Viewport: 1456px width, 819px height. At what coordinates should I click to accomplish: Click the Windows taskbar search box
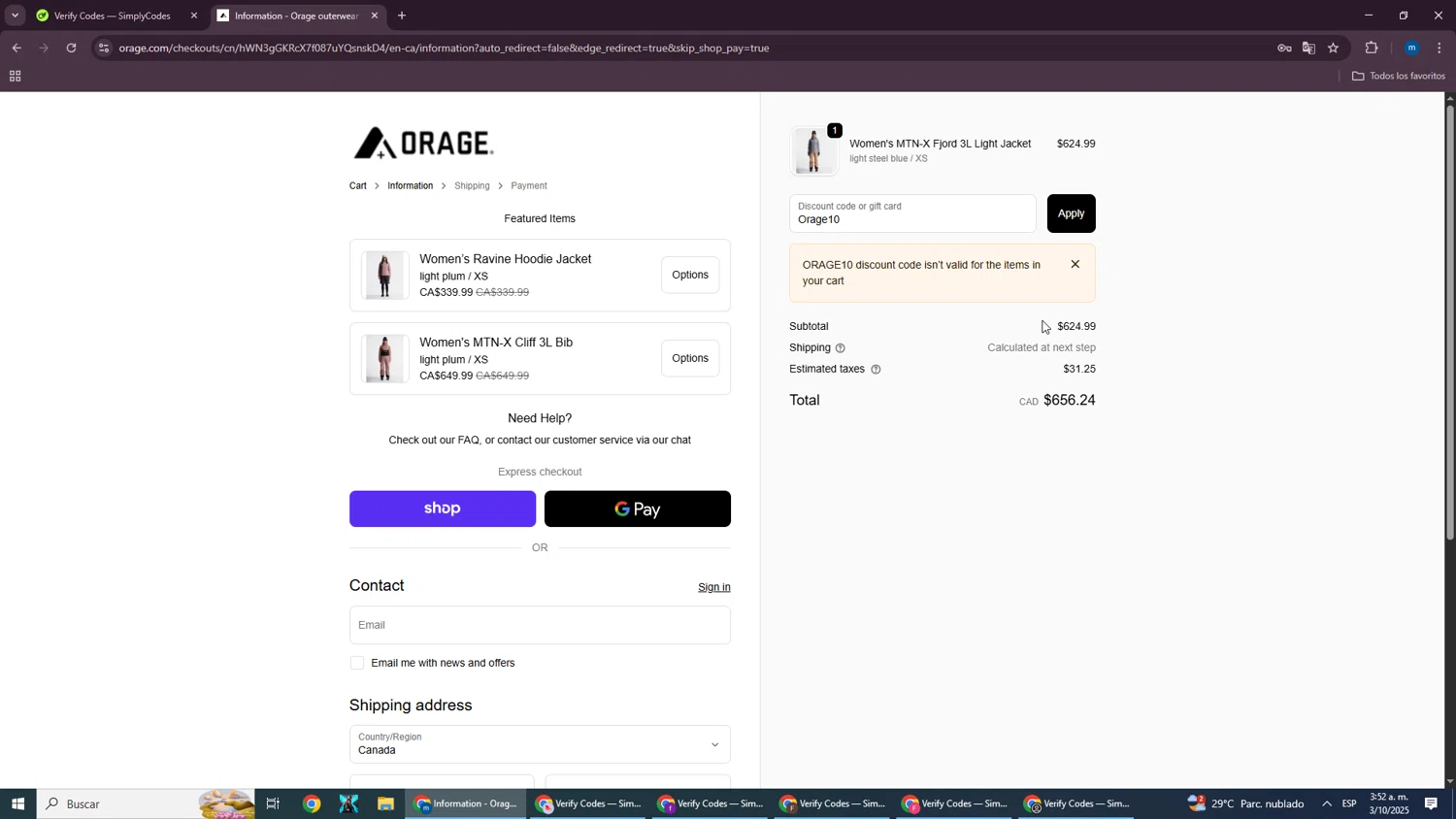click(x=146, y=803)
